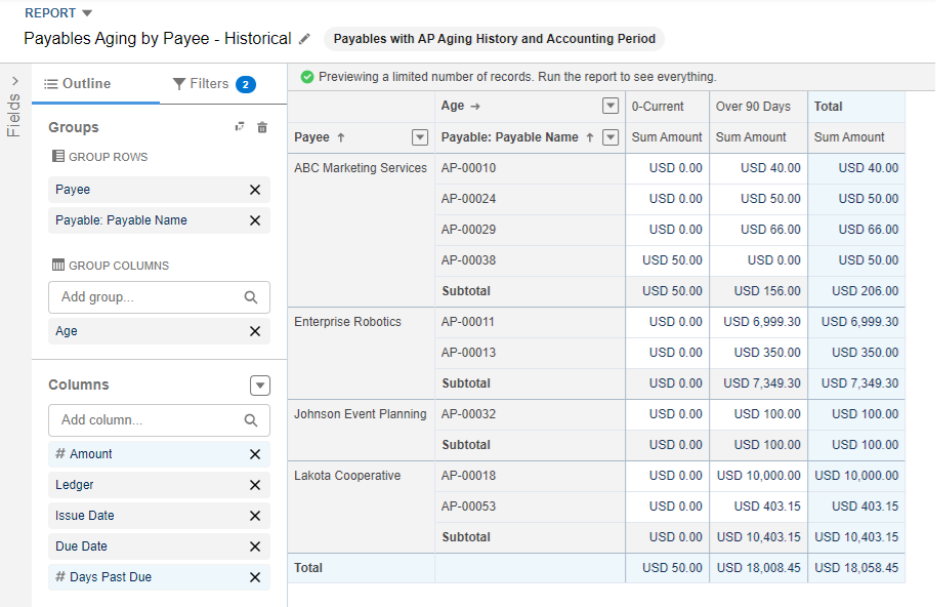This screenshot has width=936, height=607.
Task: Edit report name with the pencil icon
Action: pyautogui.click(x=304, y=39)
